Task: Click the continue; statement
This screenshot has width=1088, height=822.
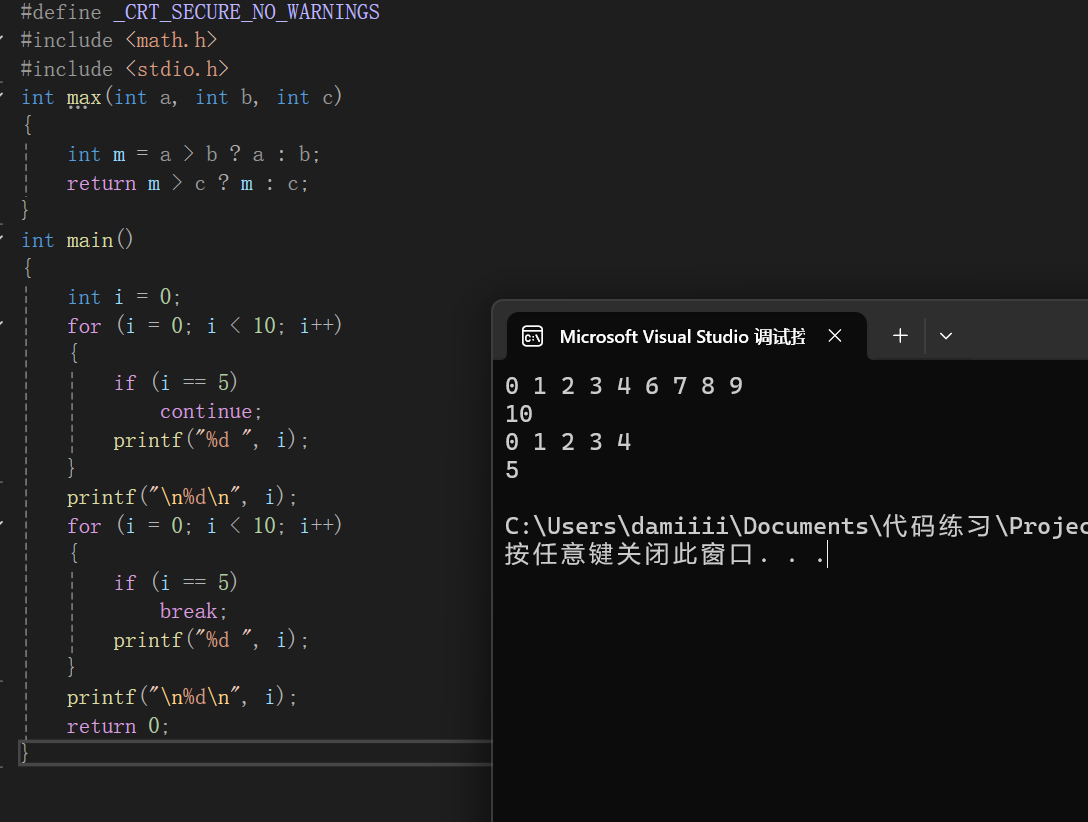Action: pos(211,411)
